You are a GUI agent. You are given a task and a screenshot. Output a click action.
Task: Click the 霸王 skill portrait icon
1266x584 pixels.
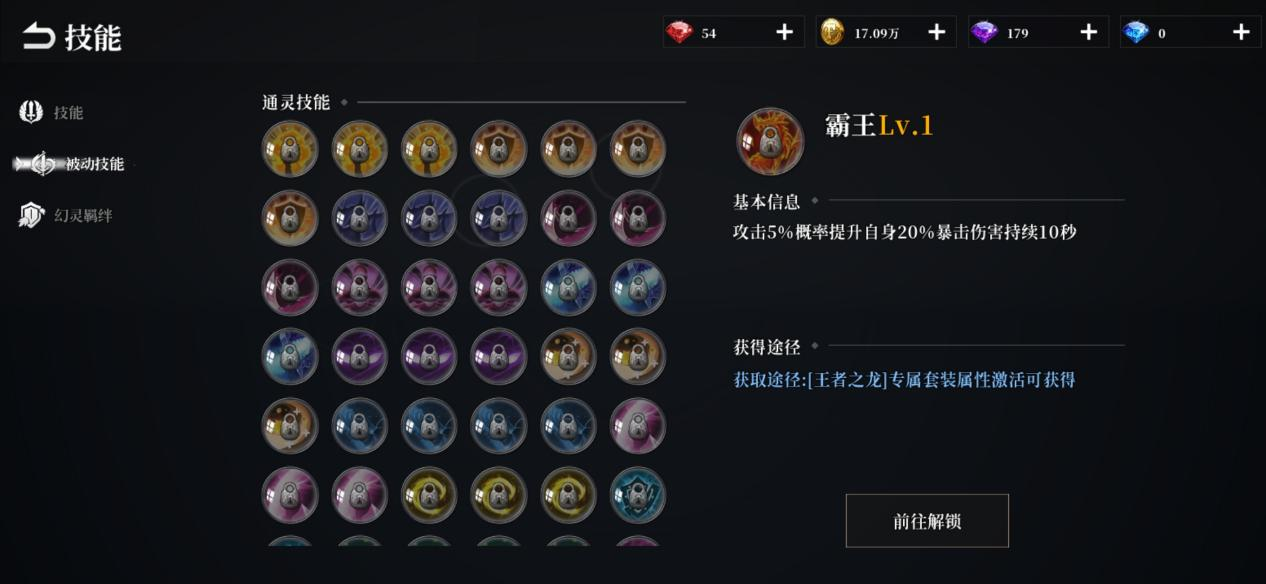point(770,142)
